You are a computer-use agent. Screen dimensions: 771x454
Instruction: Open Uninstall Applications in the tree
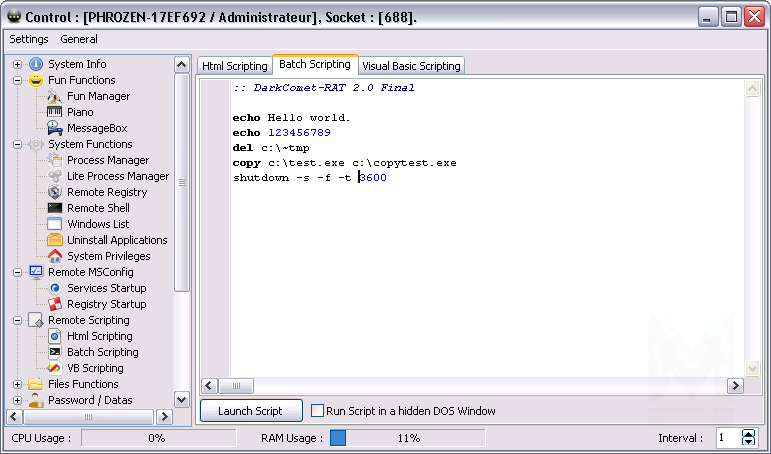pyautogui.click(x=116, y=240)
